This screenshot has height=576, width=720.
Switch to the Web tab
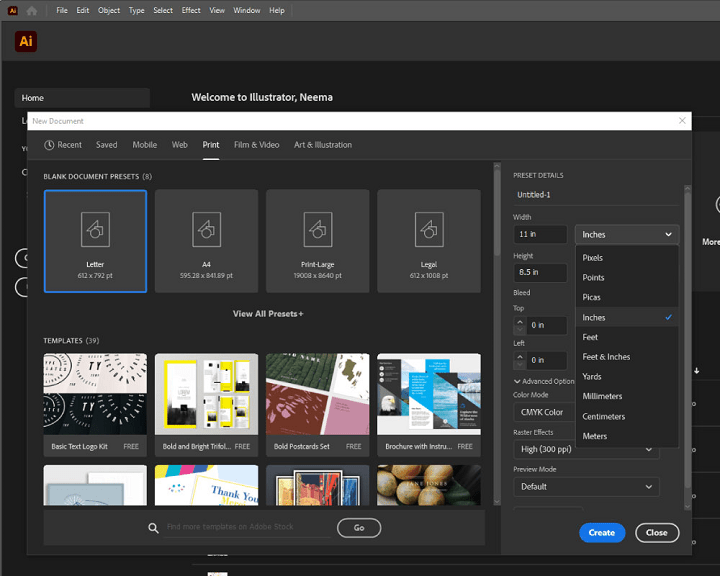[x=180, y=145]
